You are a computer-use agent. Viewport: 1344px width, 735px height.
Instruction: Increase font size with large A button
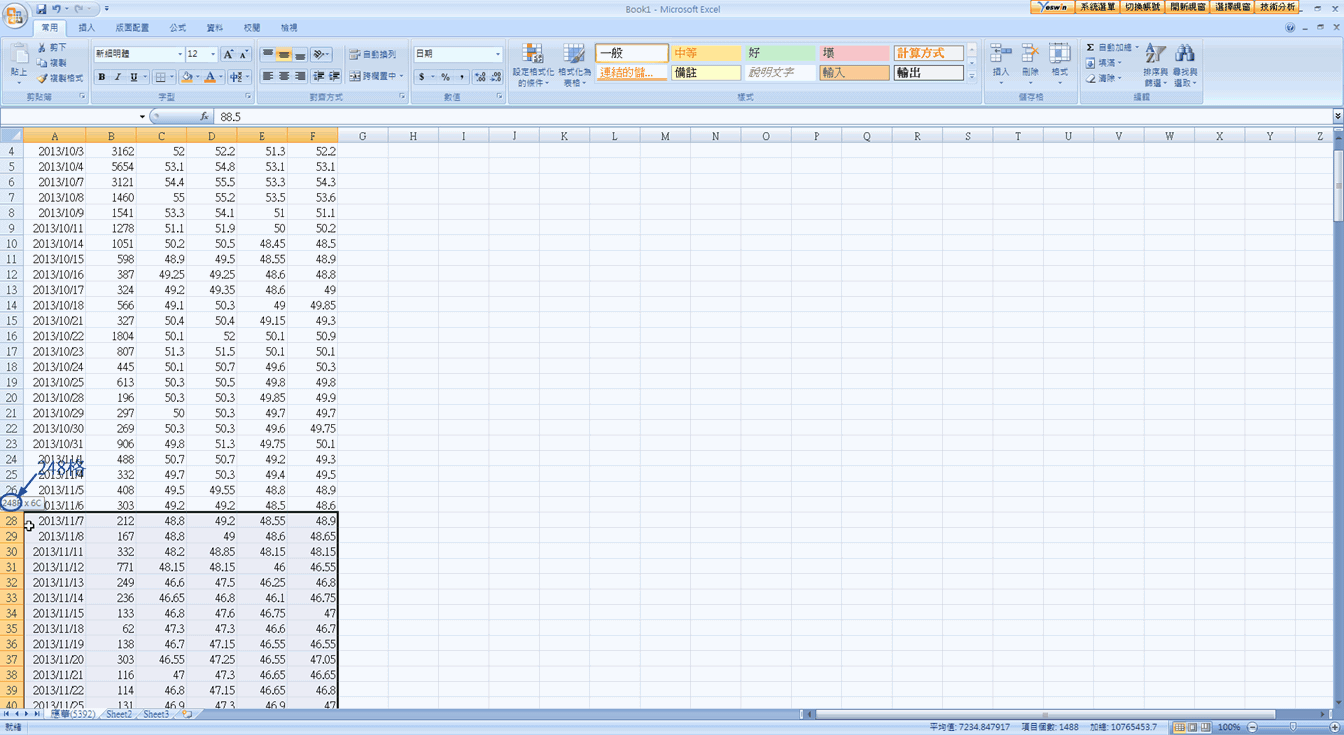(x=228, y=54)
